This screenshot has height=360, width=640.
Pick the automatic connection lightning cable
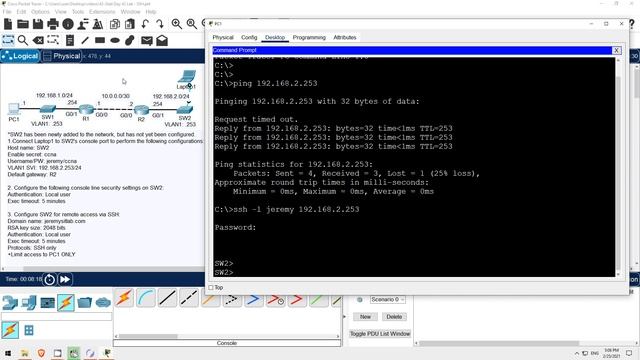coord(124,298)
